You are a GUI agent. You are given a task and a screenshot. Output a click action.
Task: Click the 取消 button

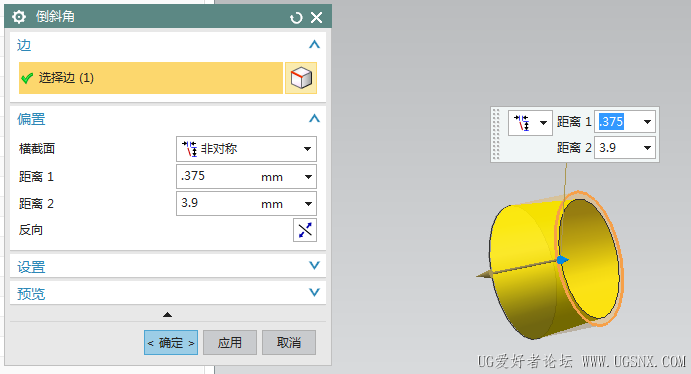[289, 343]
